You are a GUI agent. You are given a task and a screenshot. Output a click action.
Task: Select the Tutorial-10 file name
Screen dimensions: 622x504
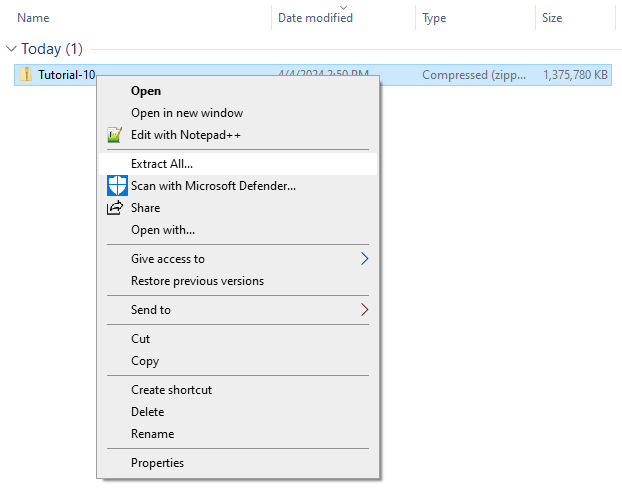(x=67, y=75)
